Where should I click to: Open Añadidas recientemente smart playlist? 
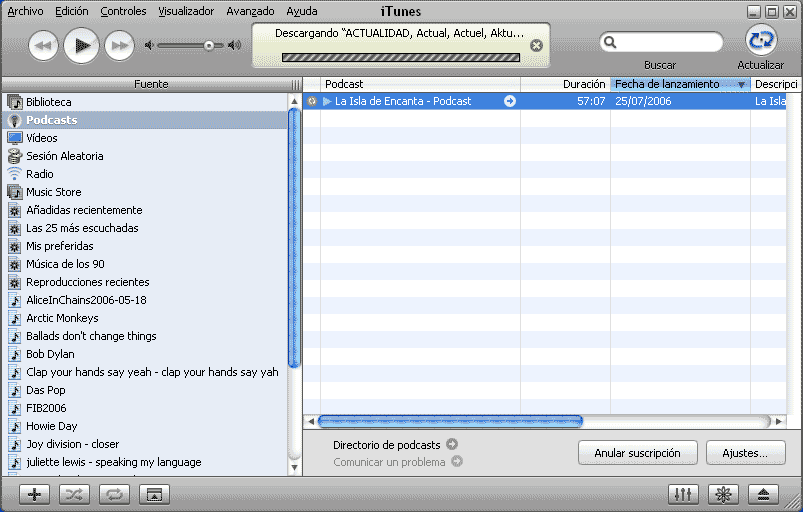(x=145, y=210)
